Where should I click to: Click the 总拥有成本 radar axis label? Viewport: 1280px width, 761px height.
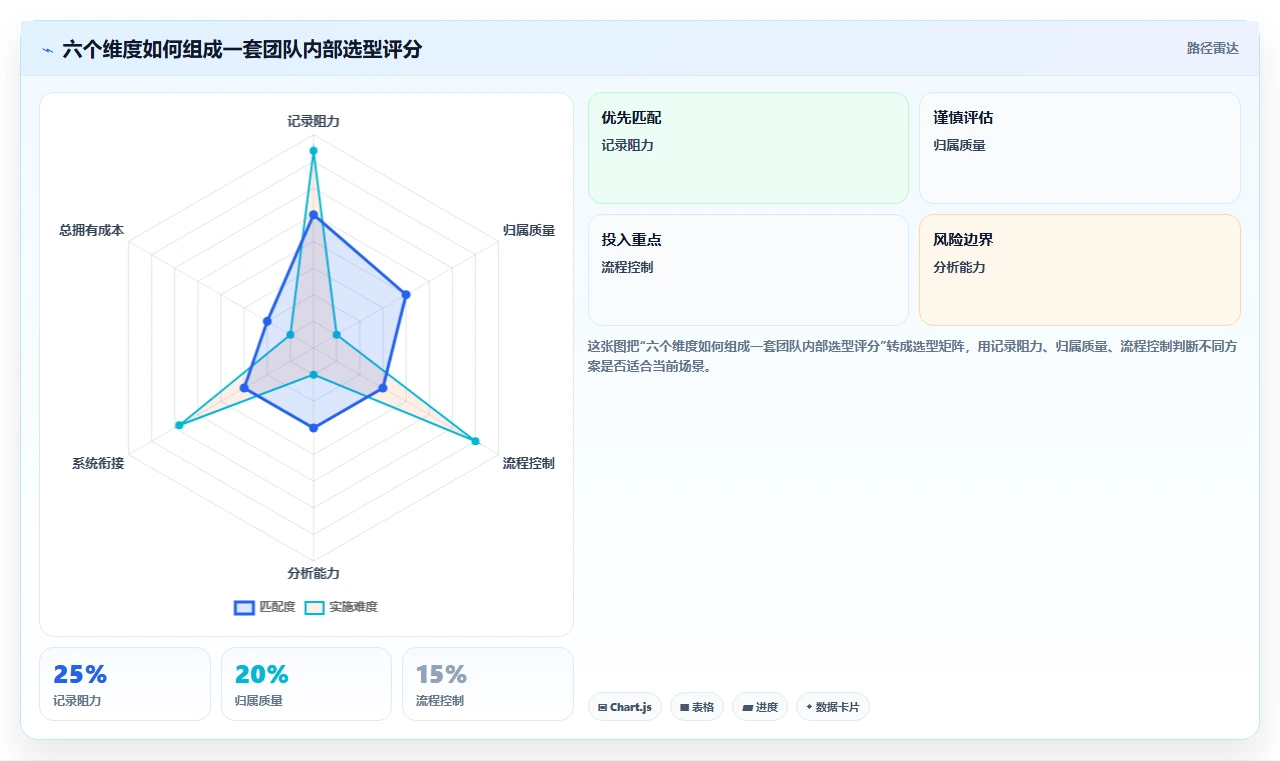pyautogui.click(x=91, y=230)
